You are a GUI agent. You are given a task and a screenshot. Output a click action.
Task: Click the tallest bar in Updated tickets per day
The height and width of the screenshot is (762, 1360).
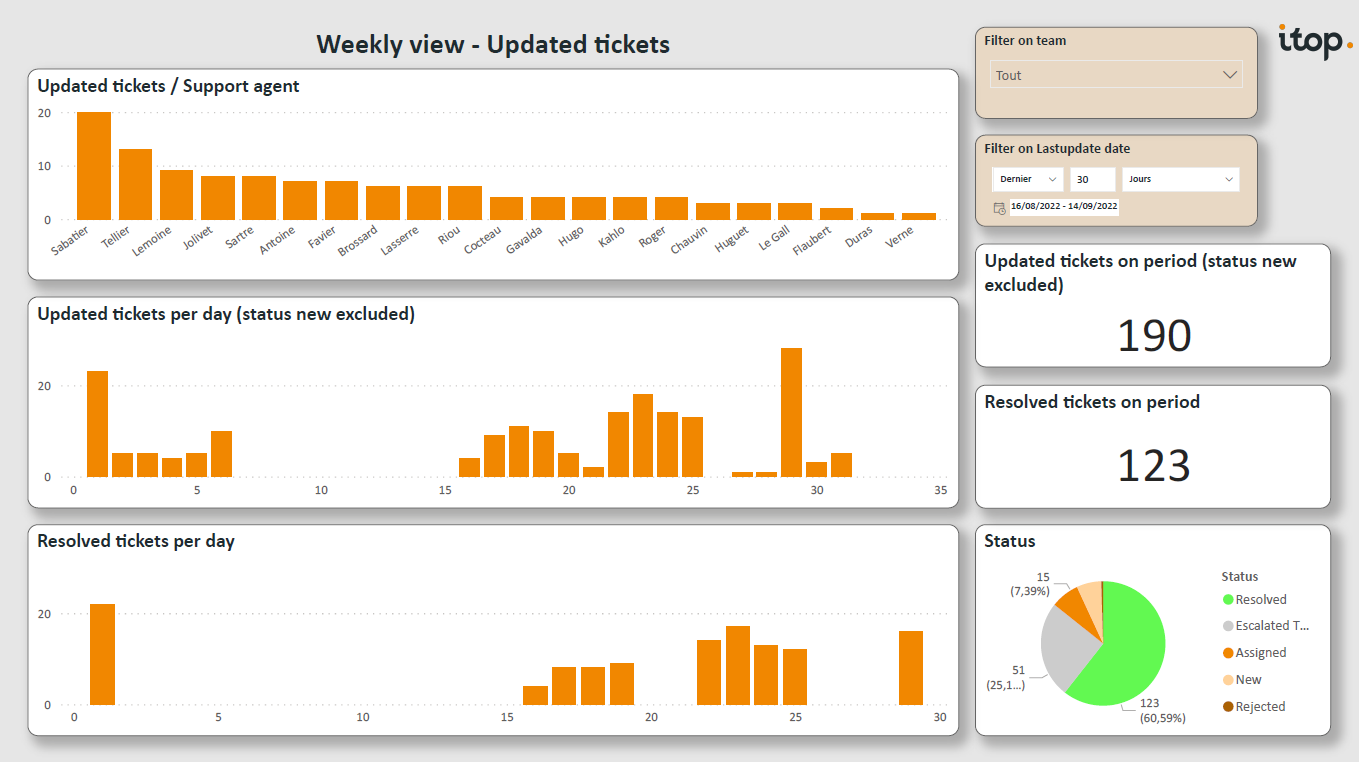tap(791, 413)
